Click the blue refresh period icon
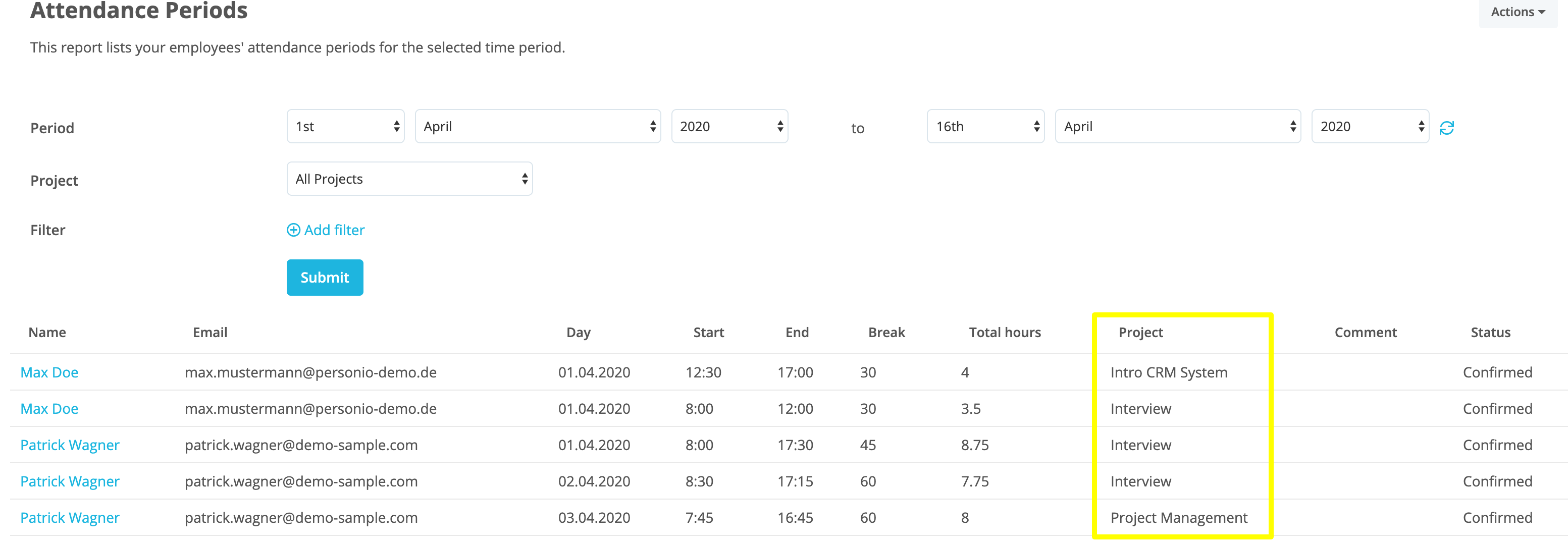Image resolution: width=1568 pixels, height=545 pixels. click(1446, 128)
